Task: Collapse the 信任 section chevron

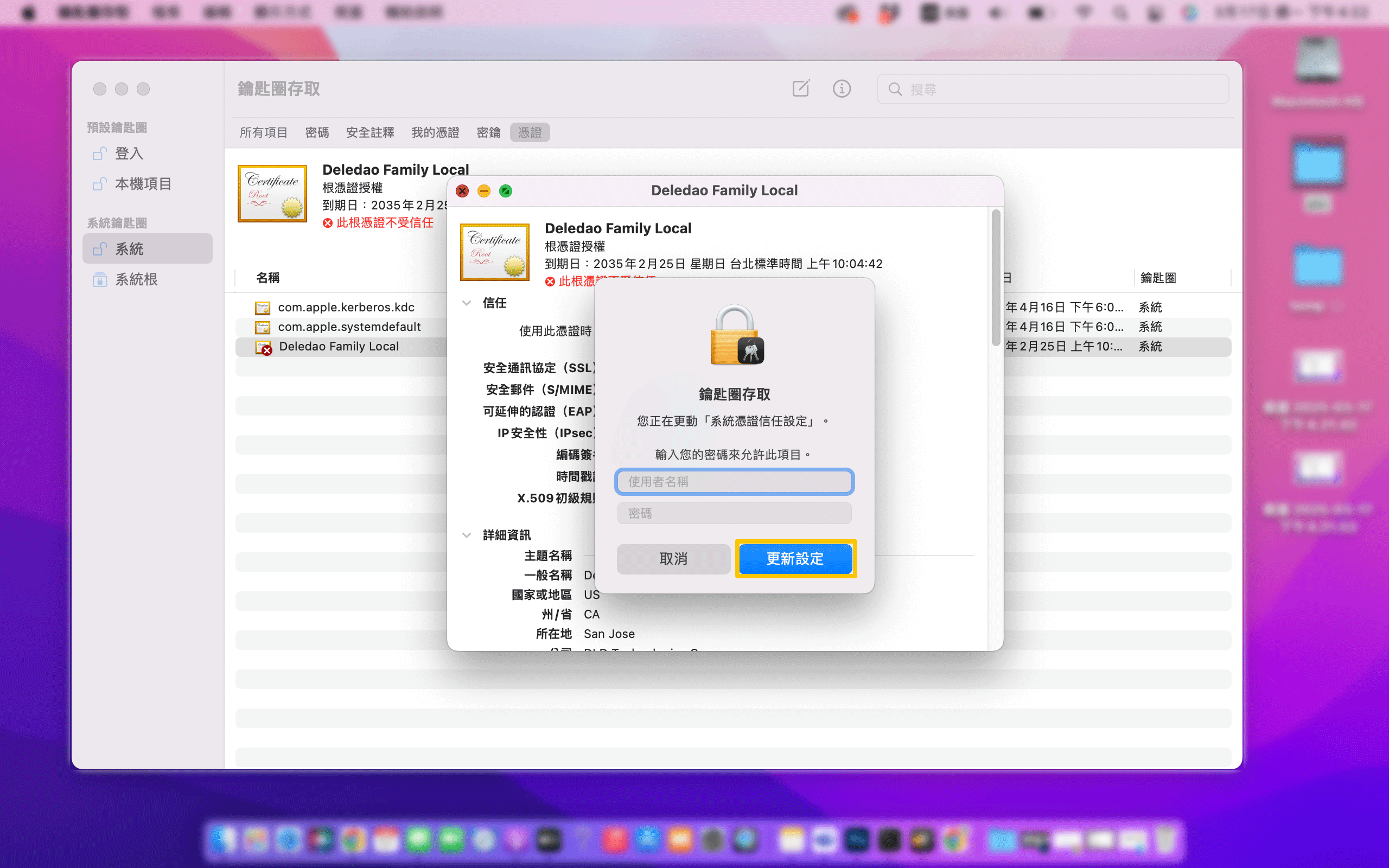Action: click(x=467, y=303)
